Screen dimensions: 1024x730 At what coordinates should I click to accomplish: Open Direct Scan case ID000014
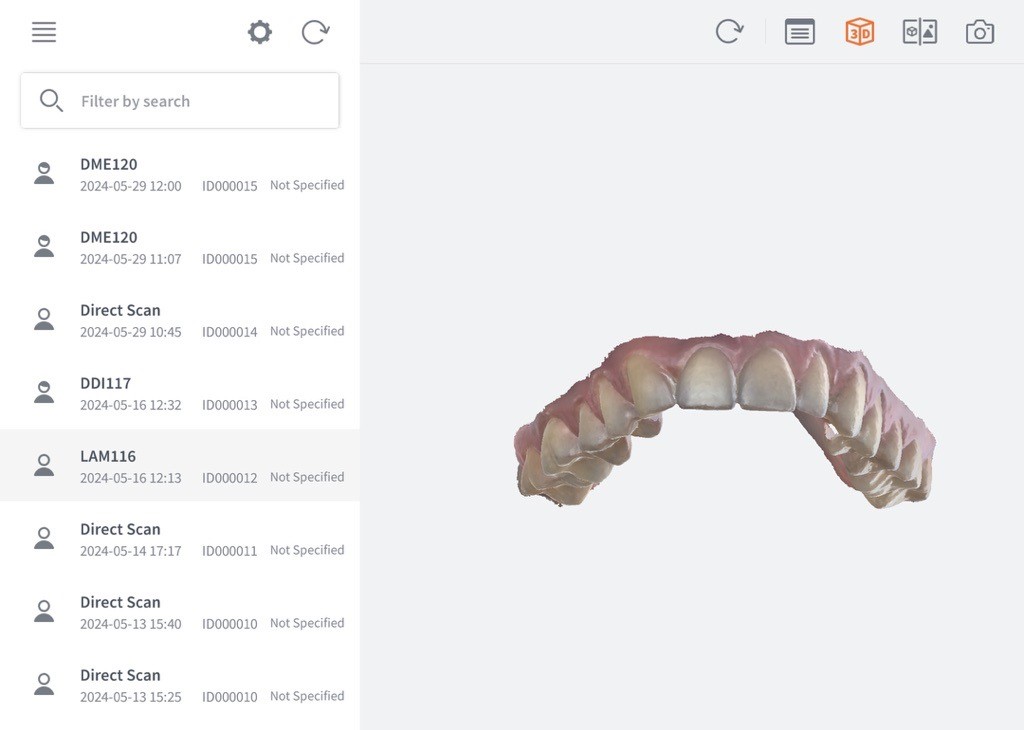[x=180, y=321]
